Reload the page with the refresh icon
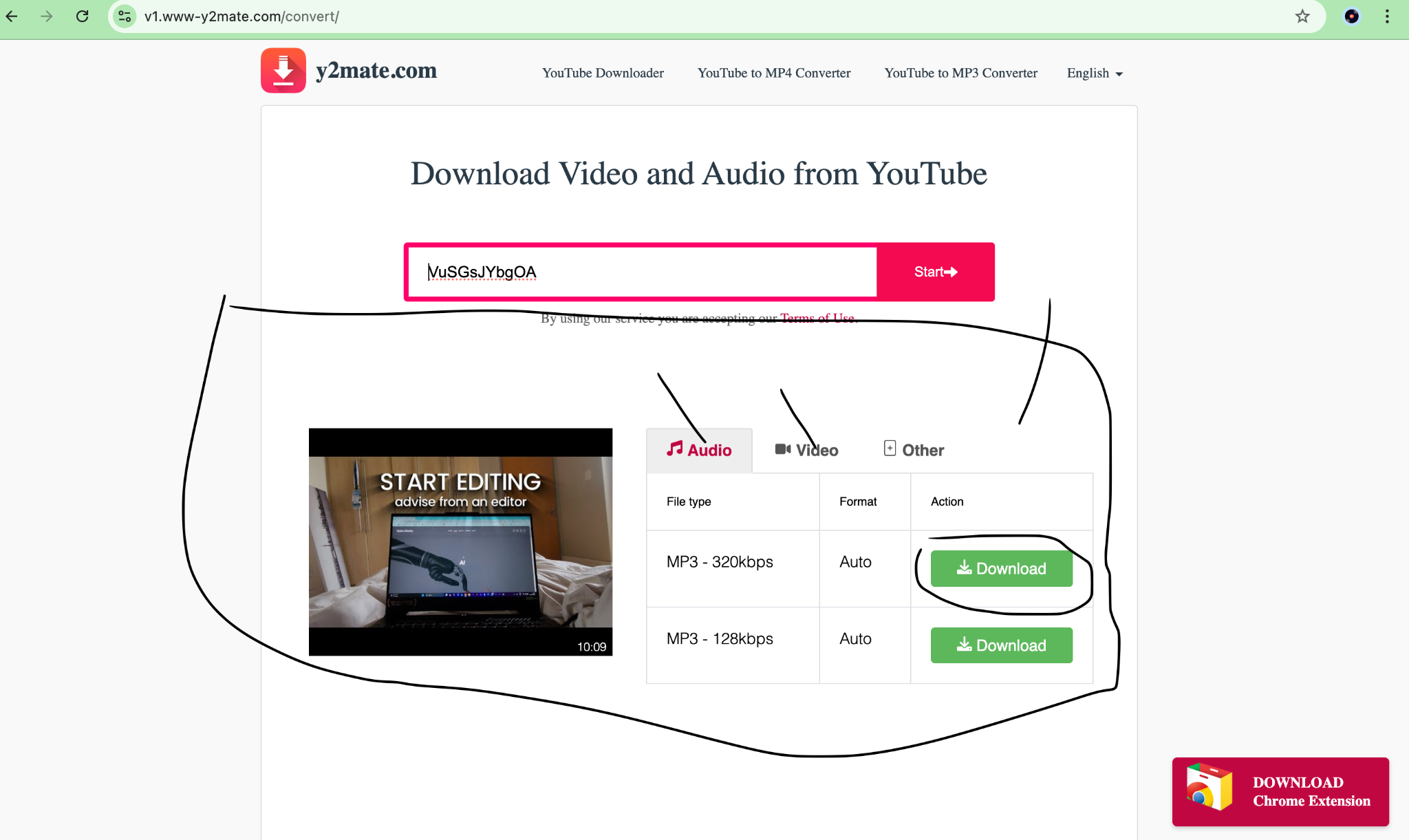 (83, 17)
